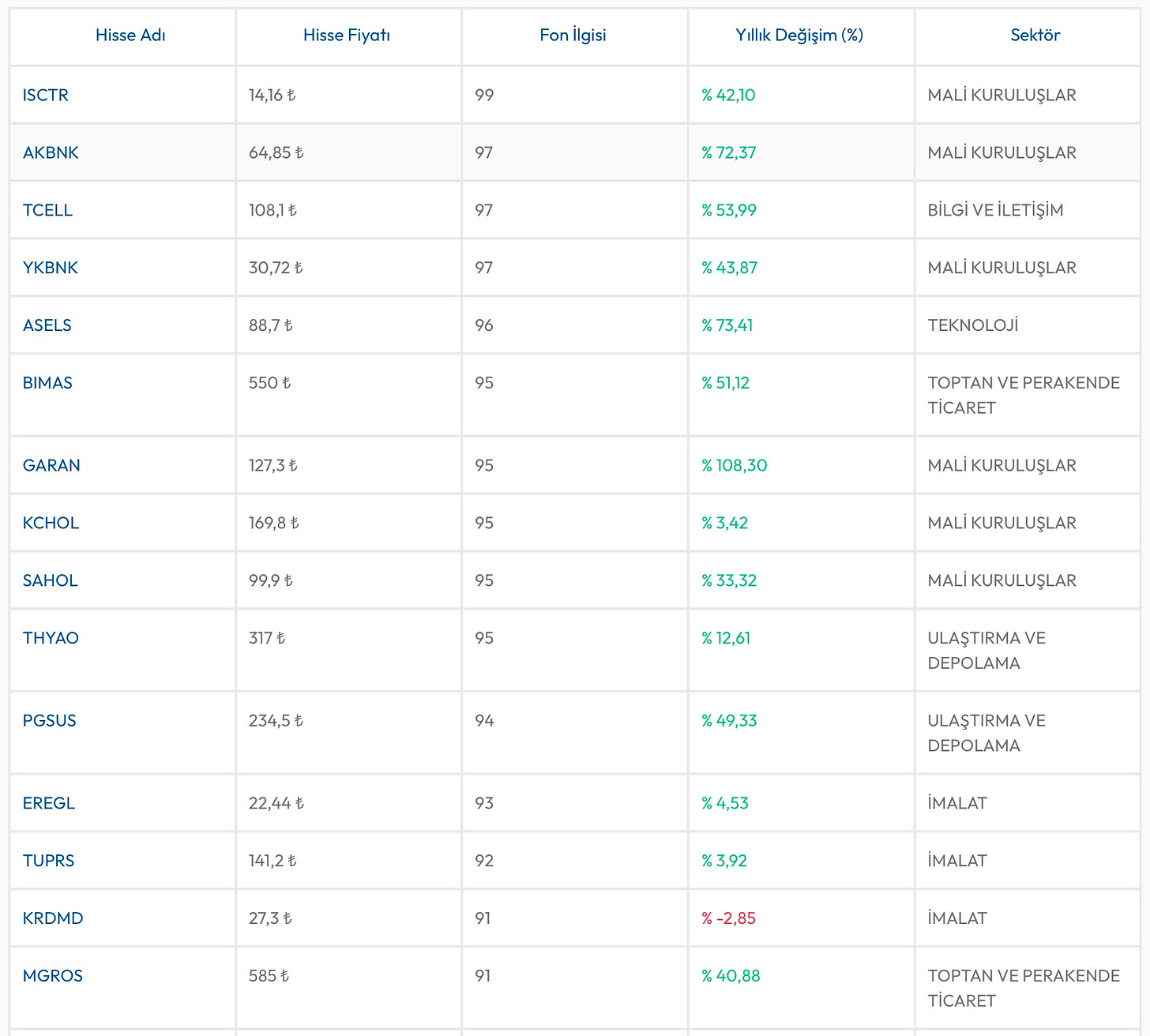This screenshot has width=1150, height=1036.
Task: Sort by Yıllık Değişim (%) header
Action: pyautogui.click(x=799, y=35)
